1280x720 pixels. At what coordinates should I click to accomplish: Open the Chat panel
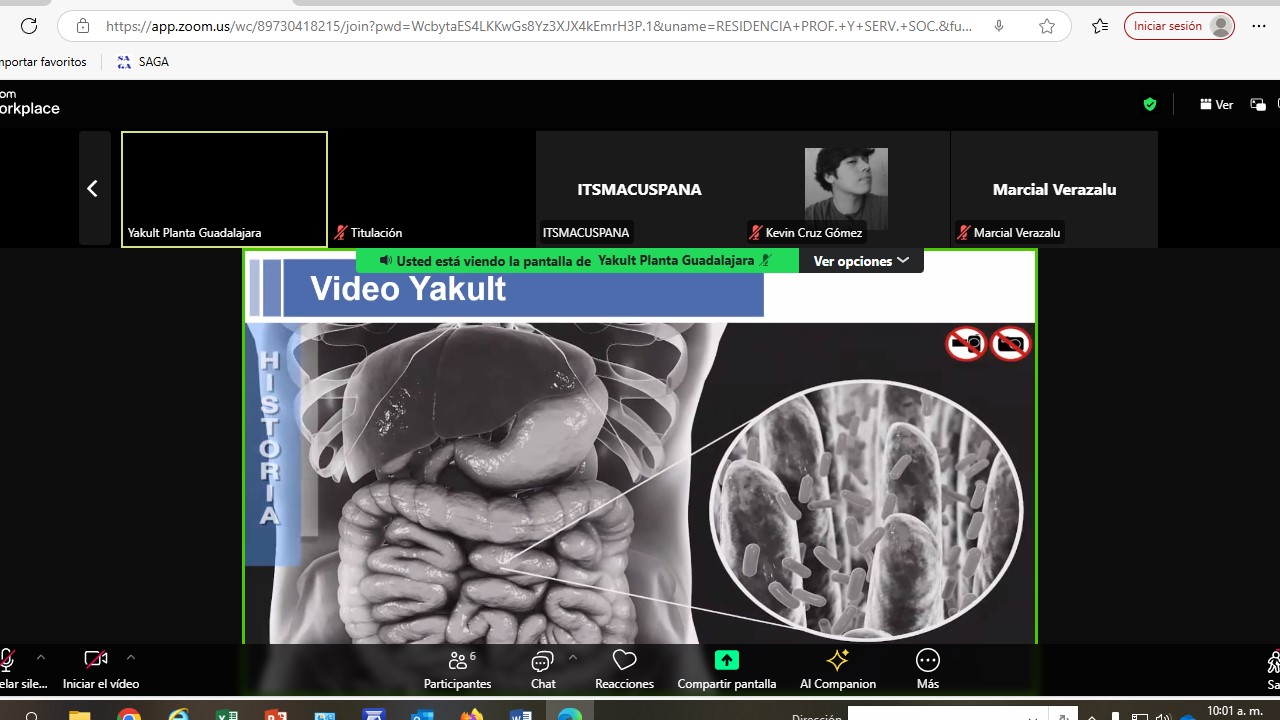543,670
